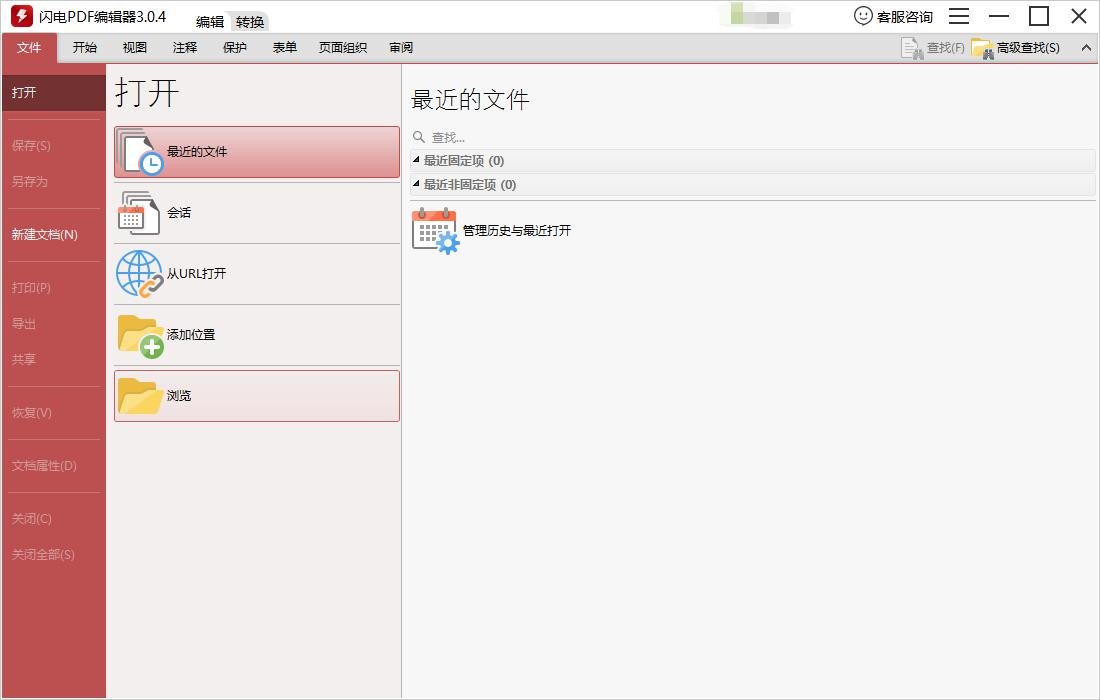
Task: Expand the 文件 menu
Action: (x=28, y=47)
